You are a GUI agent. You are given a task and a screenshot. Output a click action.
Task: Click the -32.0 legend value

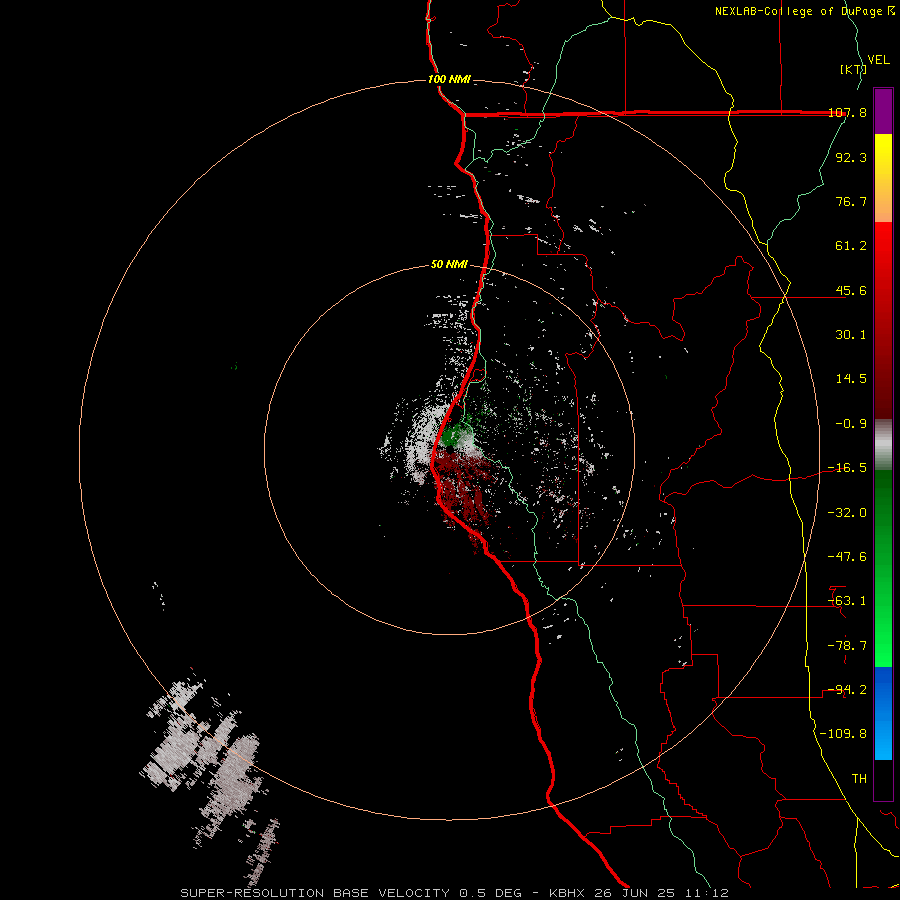(847, 513)
